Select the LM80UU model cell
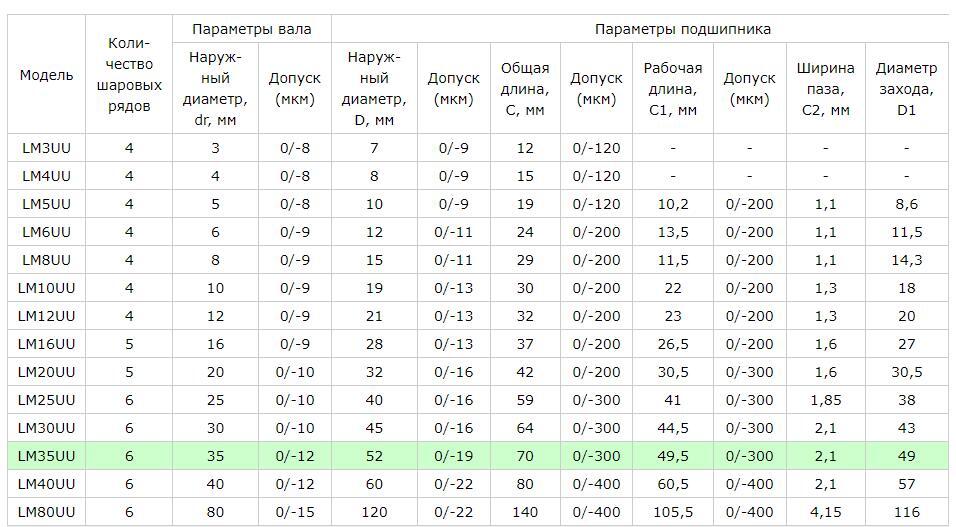Image resolution: width=956 pixels, height=527 pixels. coord(47,512)
